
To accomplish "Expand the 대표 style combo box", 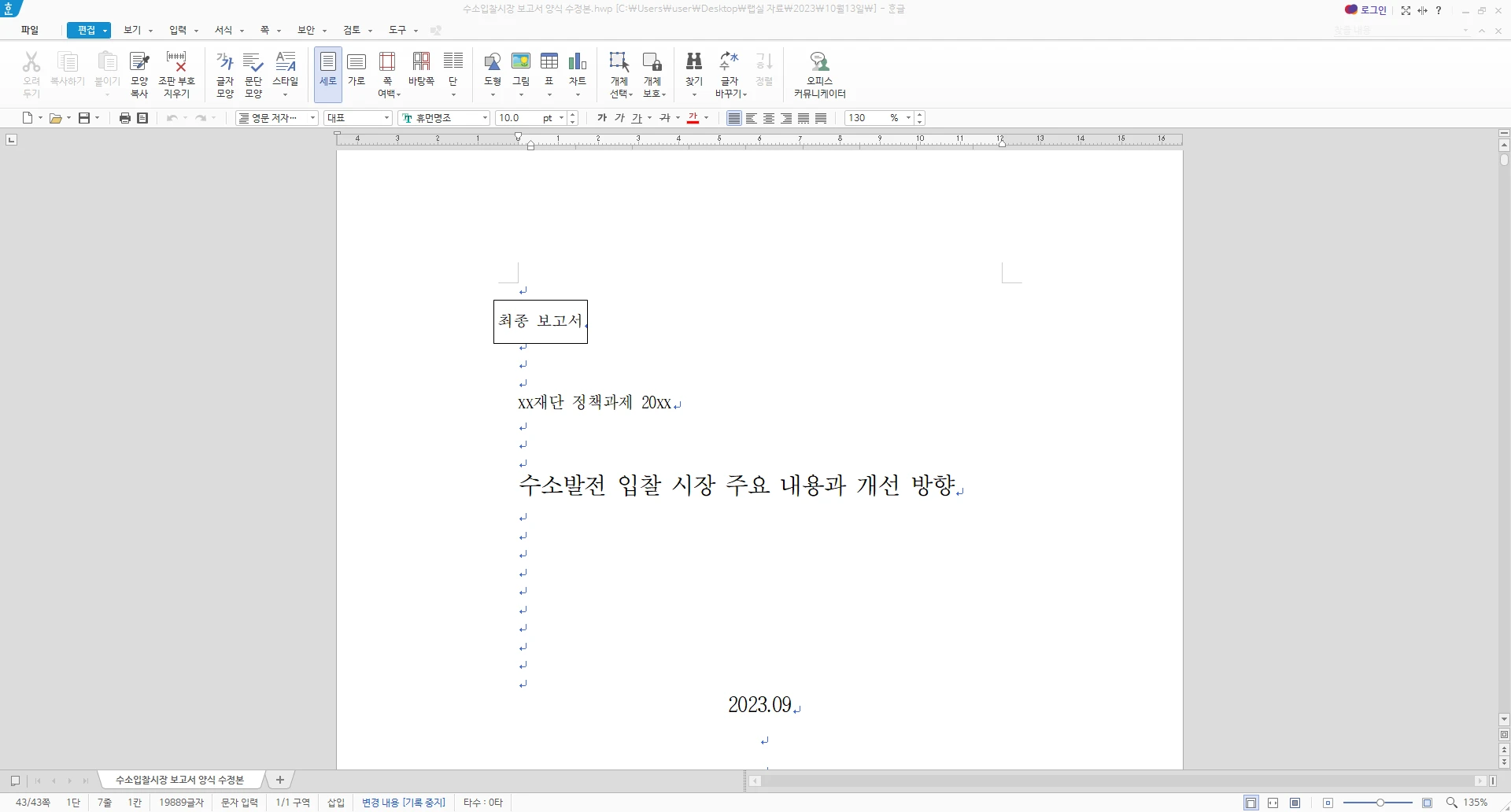I will (x=386, y=118).
